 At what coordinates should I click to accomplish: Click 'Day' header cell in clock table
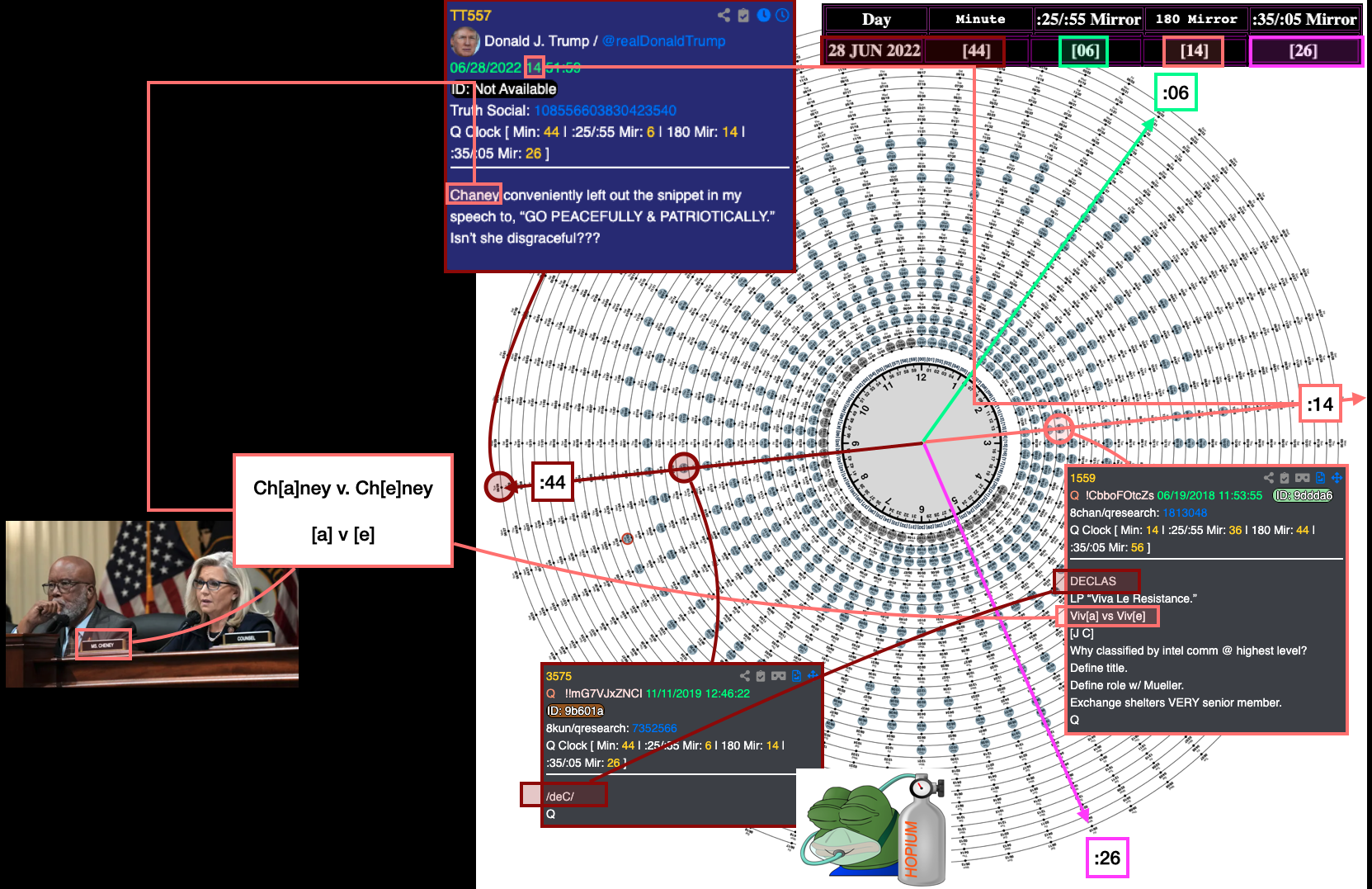876,19
